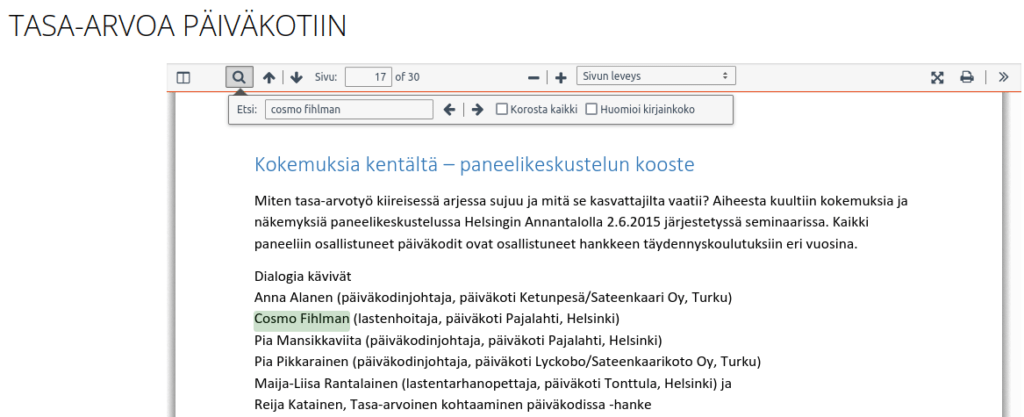Click the Etsi search text field

click(x=349, y=109)
